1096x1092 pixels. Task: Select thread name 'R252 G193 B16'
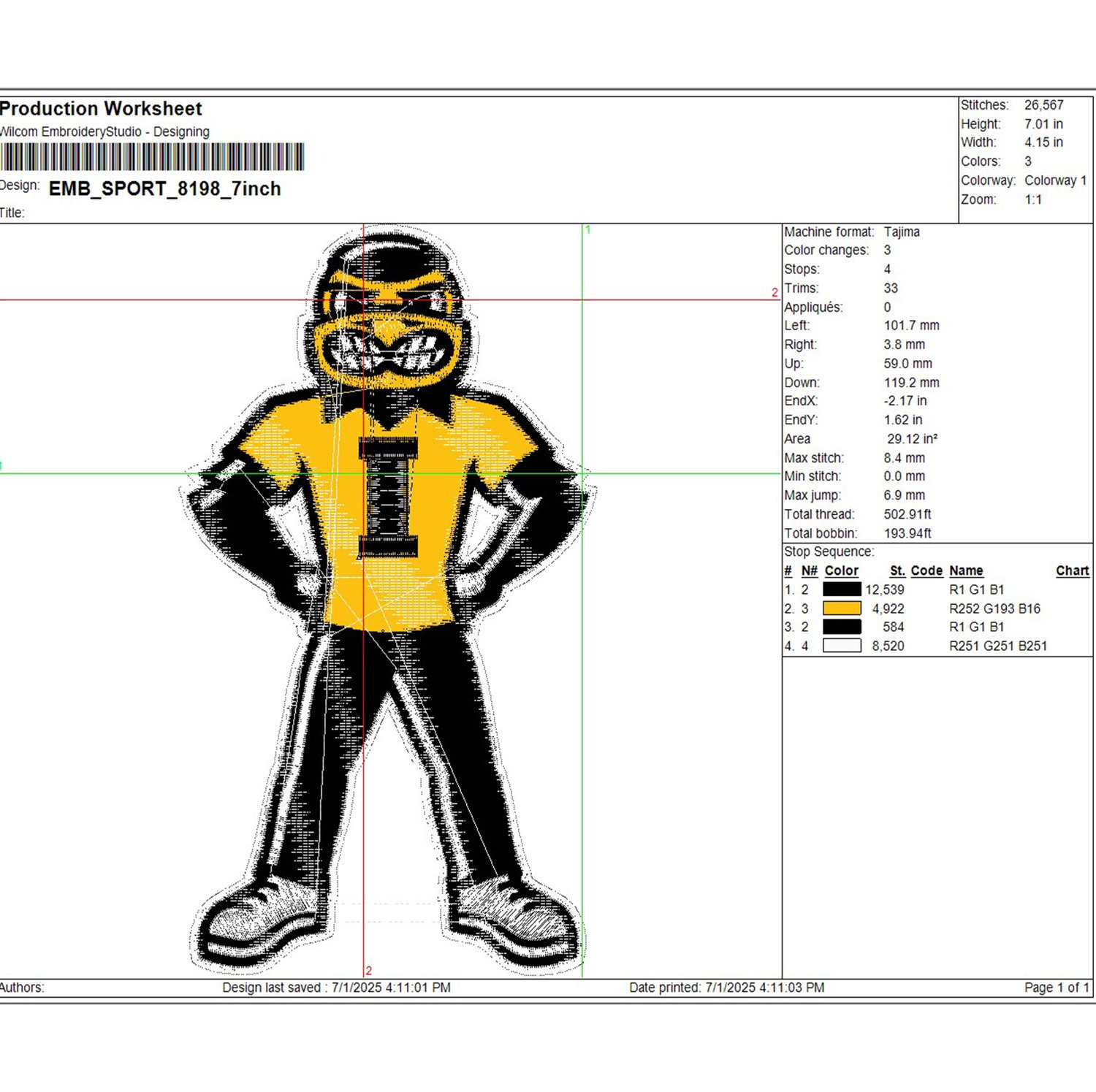994,608
